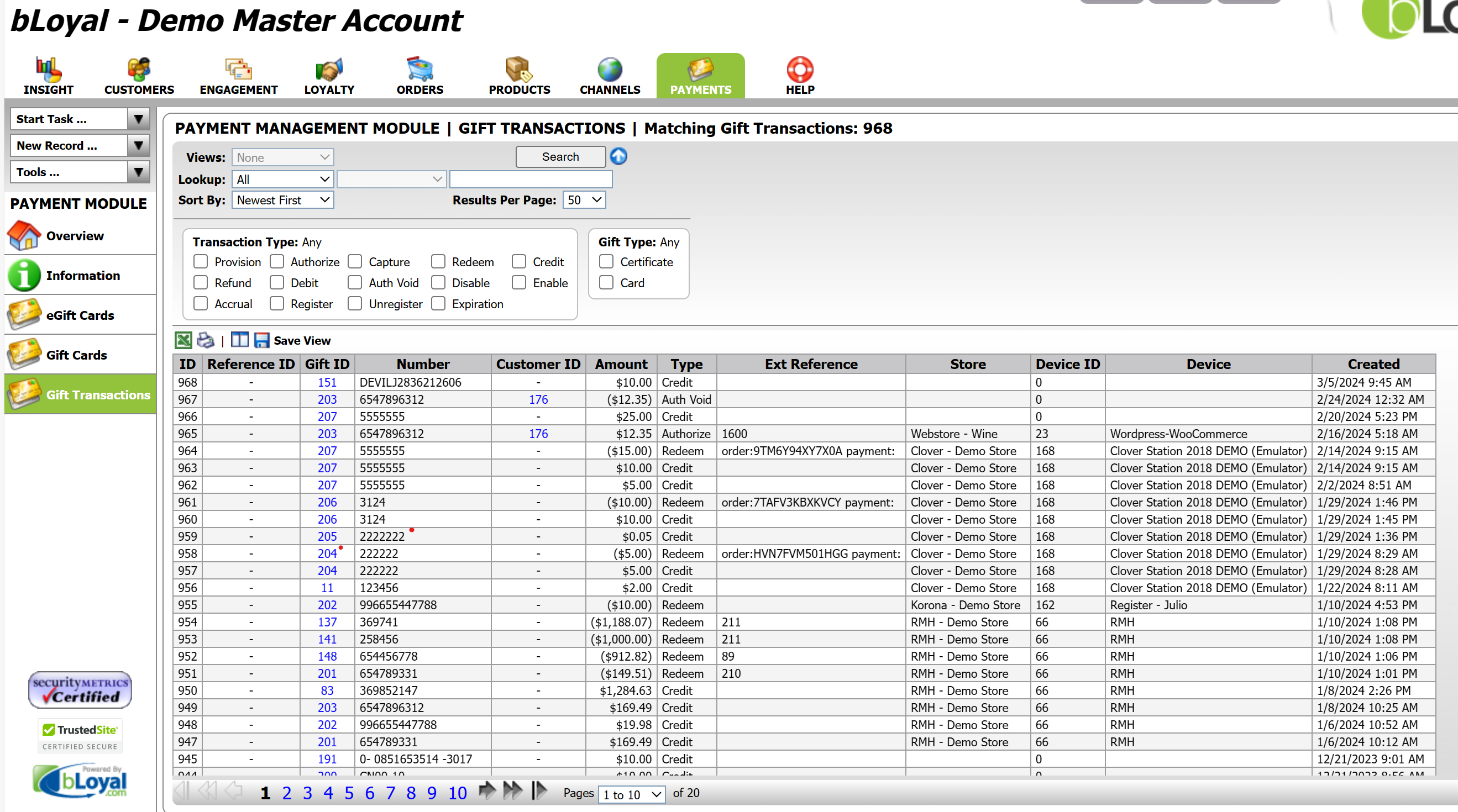Click the printer icon above table

pos(205,340)
